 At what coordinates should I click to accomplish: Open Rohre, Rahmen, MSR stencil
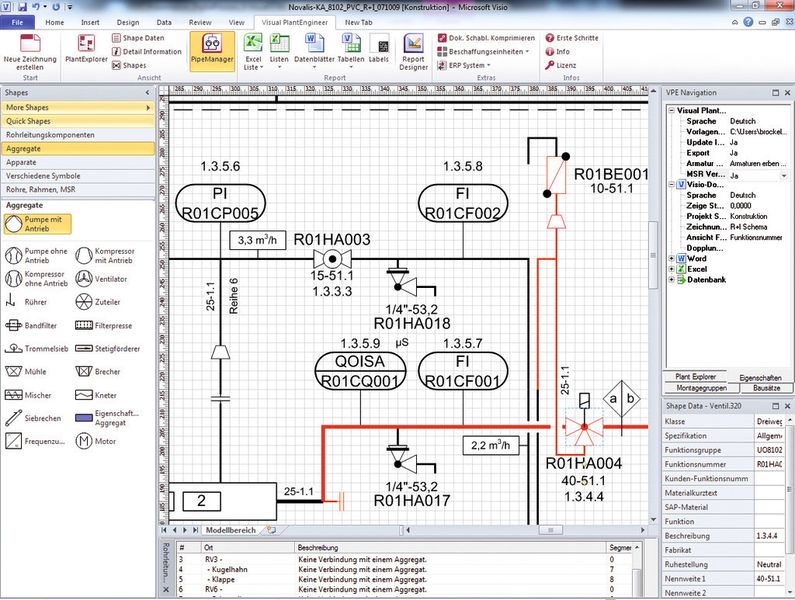tap(78, 190)
